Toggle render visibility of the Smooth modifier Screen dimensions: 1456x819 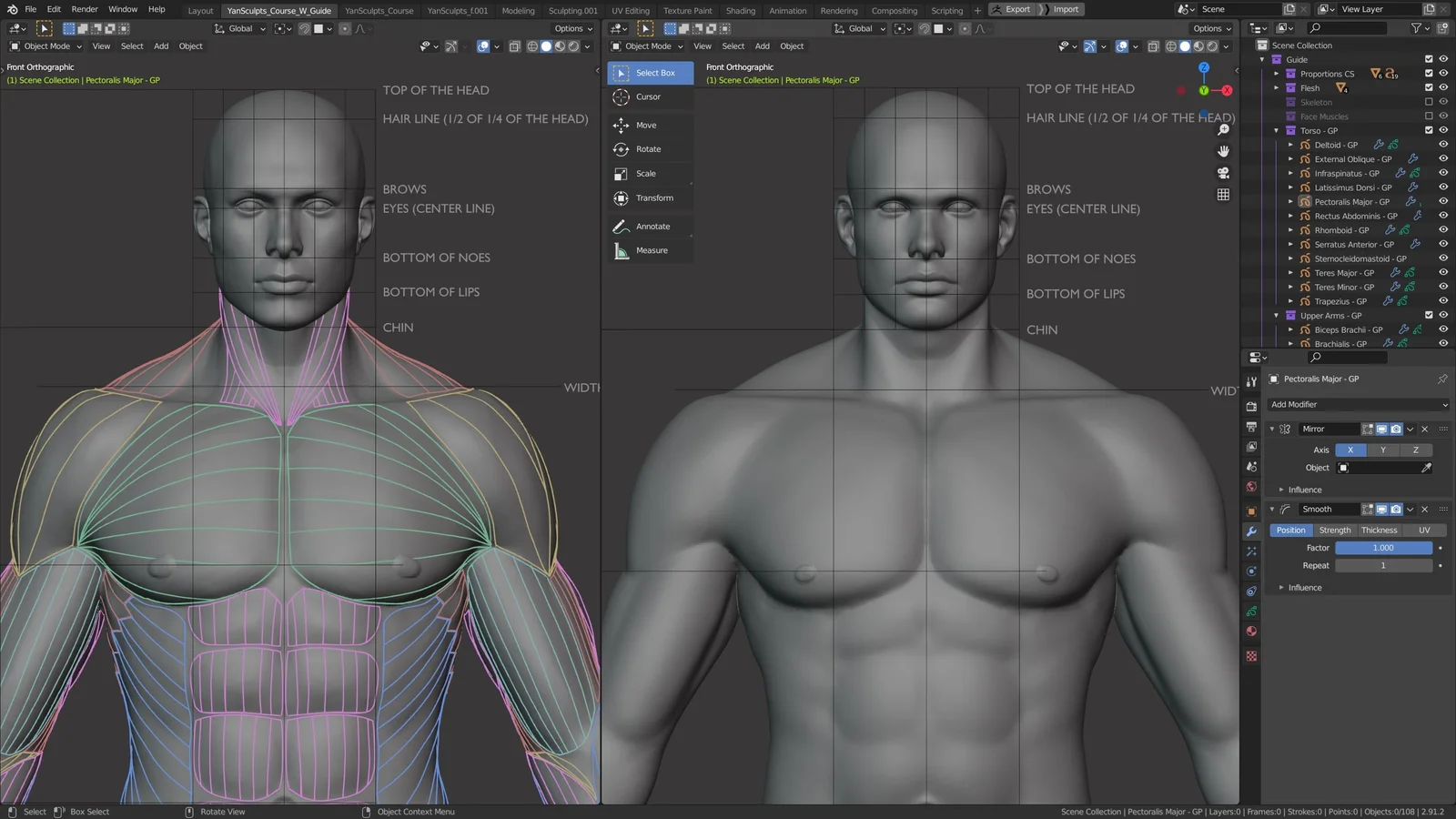tap(1396, 509)
